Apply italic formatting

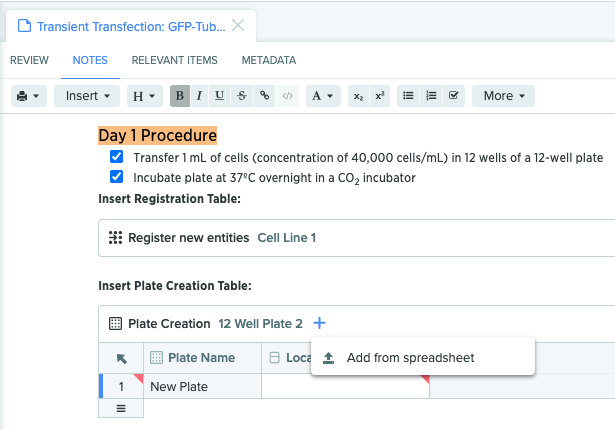(199, 96)
